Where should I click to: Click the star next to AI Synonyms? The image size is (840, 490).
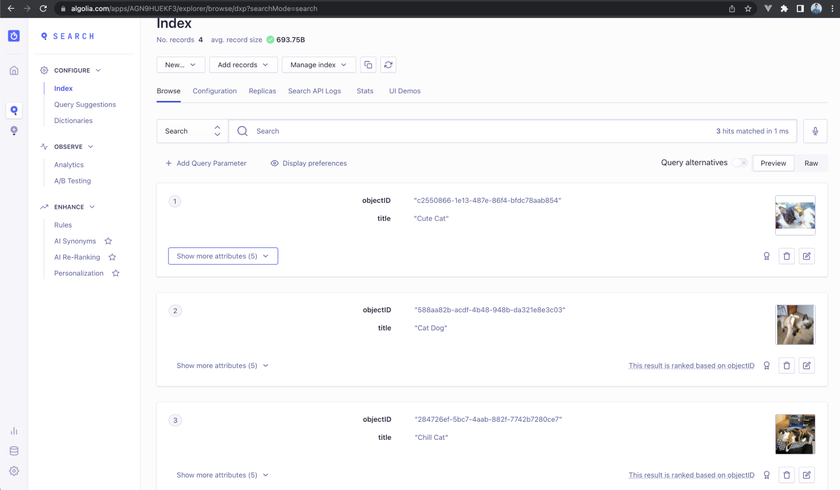coord(108,241)
